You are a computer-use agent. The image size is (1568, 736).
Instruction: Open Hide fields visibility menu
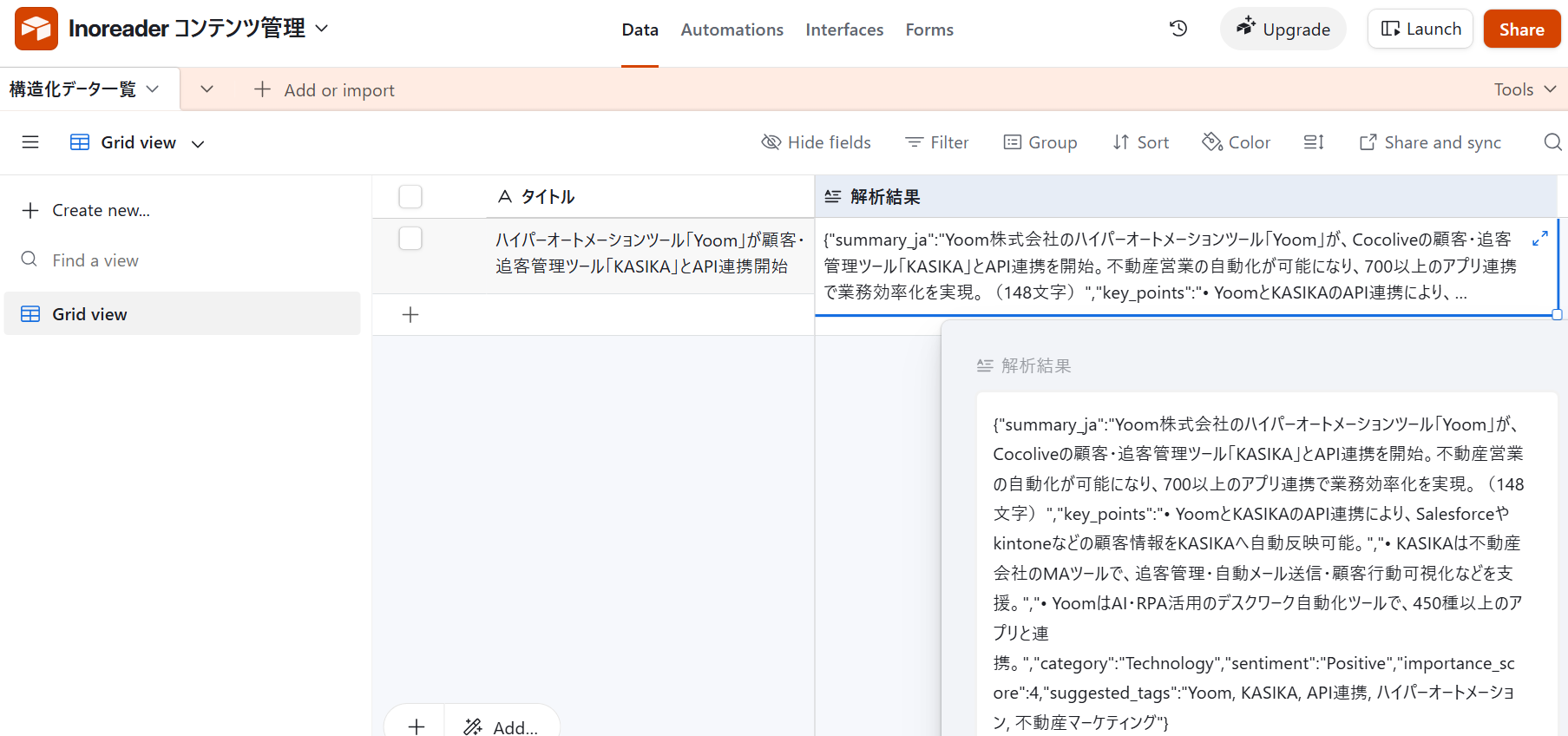816,142
